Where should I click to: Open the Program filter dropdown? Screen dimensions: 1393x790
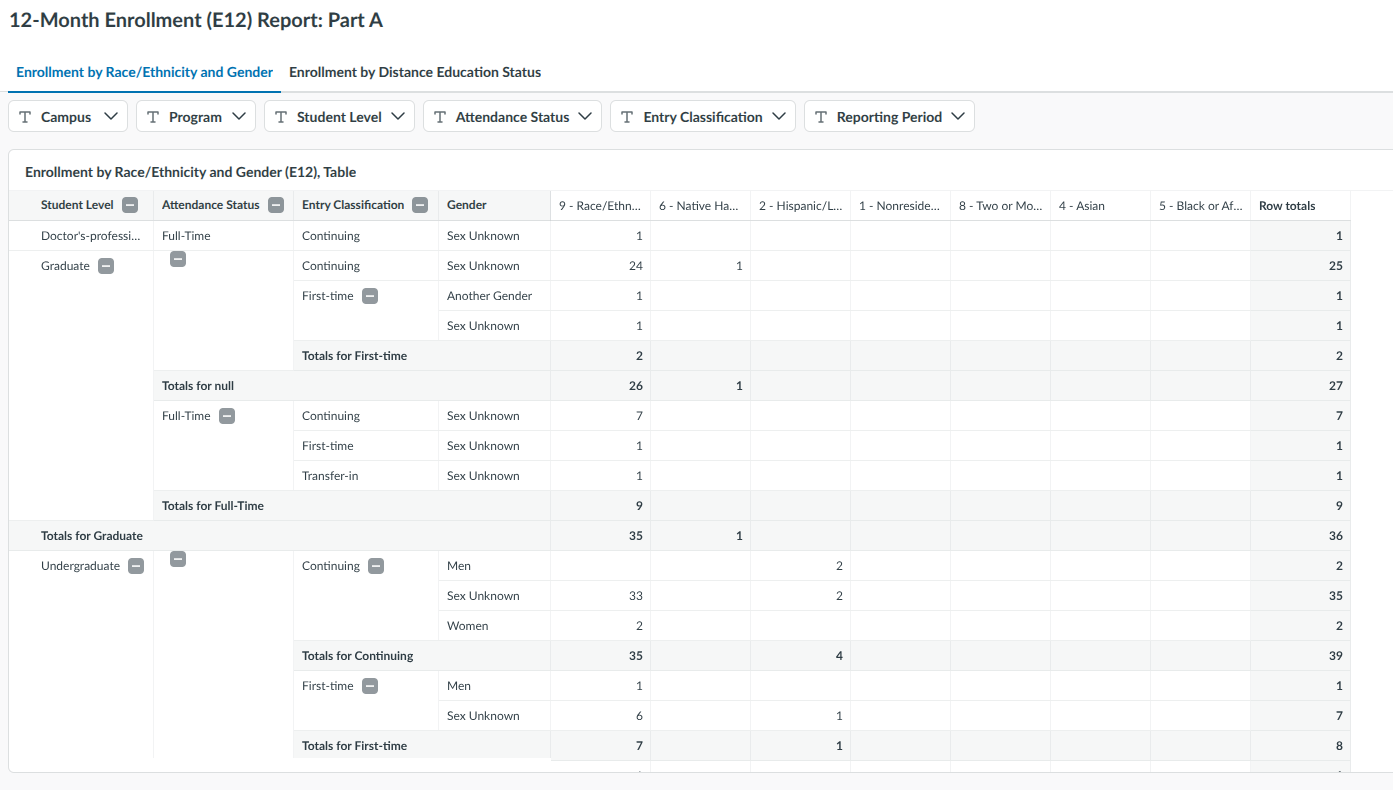(x=196, y=116)
